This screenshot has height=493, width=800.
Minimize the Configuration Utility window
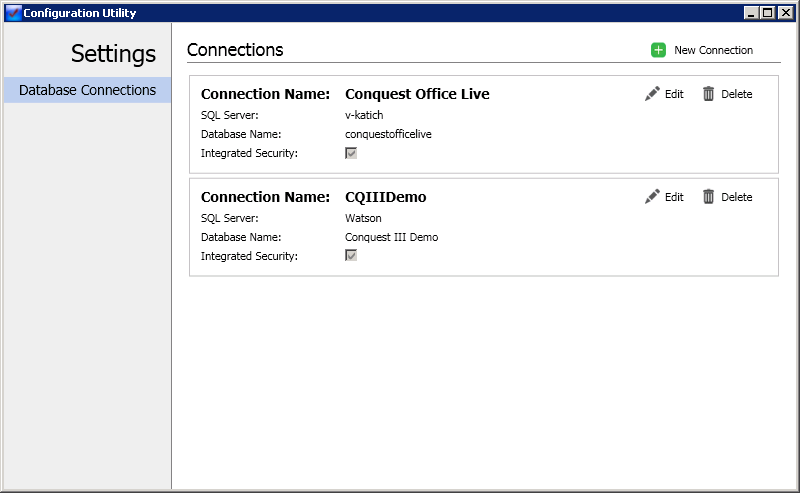click(x=751, y=13)
